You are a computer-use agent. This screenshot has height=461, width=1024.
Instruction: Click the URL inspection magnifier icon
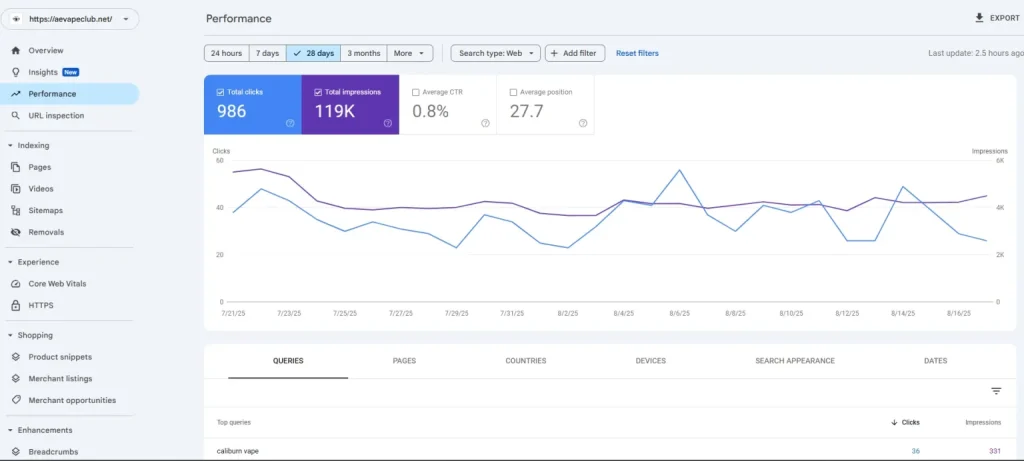point(16,116)
